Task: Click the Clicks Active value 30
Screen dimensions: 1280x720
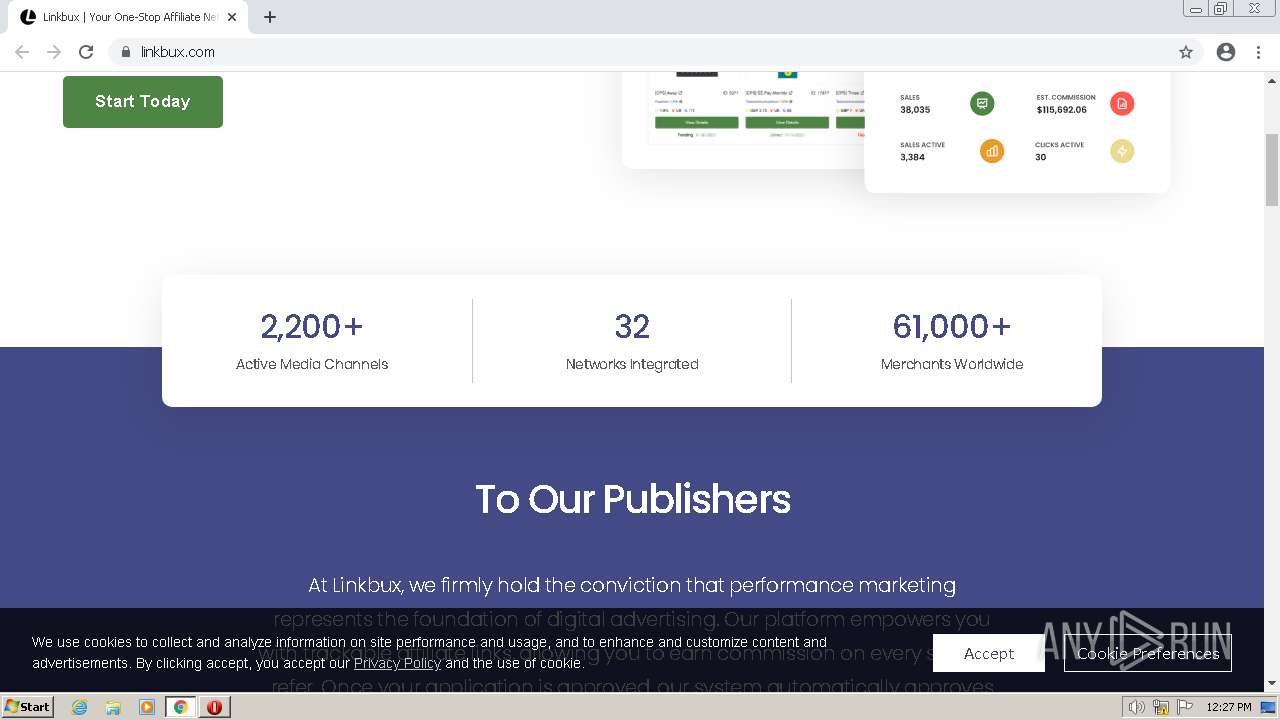Action: [1041, 157]
